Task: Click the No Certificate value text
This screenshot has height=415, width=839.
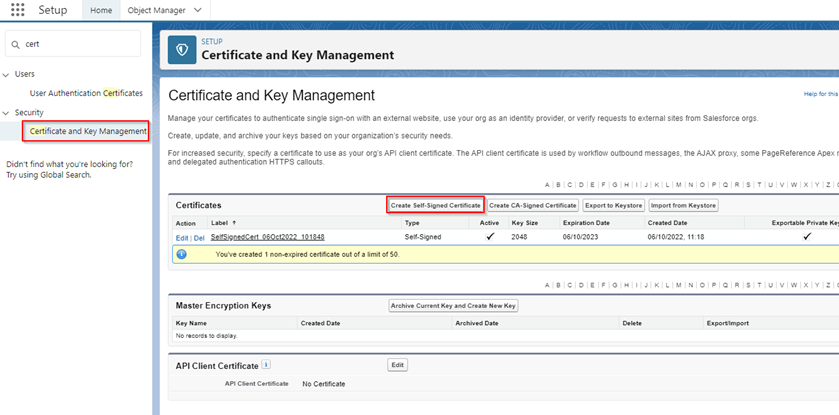Action: click(324, 384)
